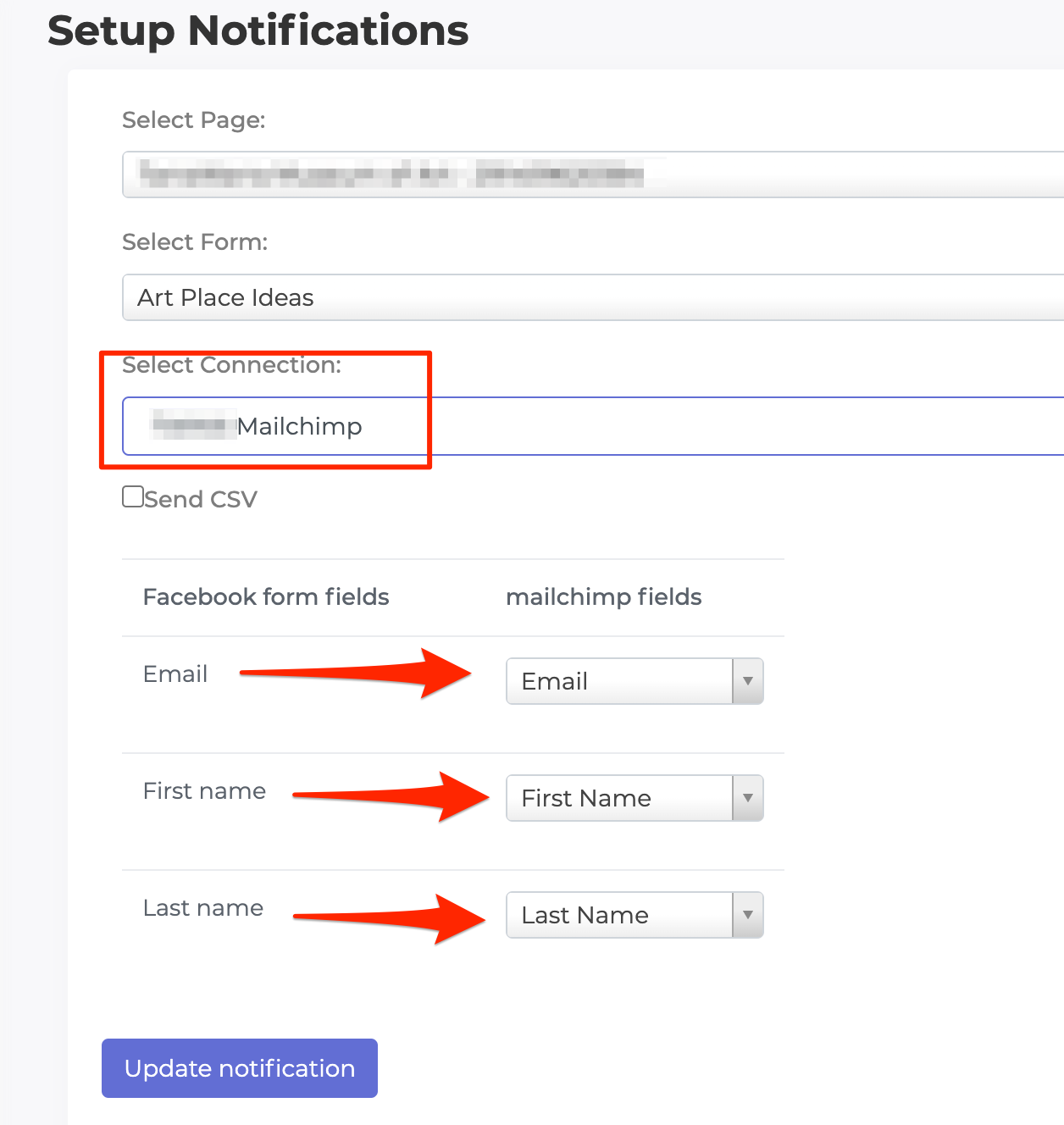Click the mailchimp fields column header
This screenshot has width=1064, height=1125.
(603, 596)
